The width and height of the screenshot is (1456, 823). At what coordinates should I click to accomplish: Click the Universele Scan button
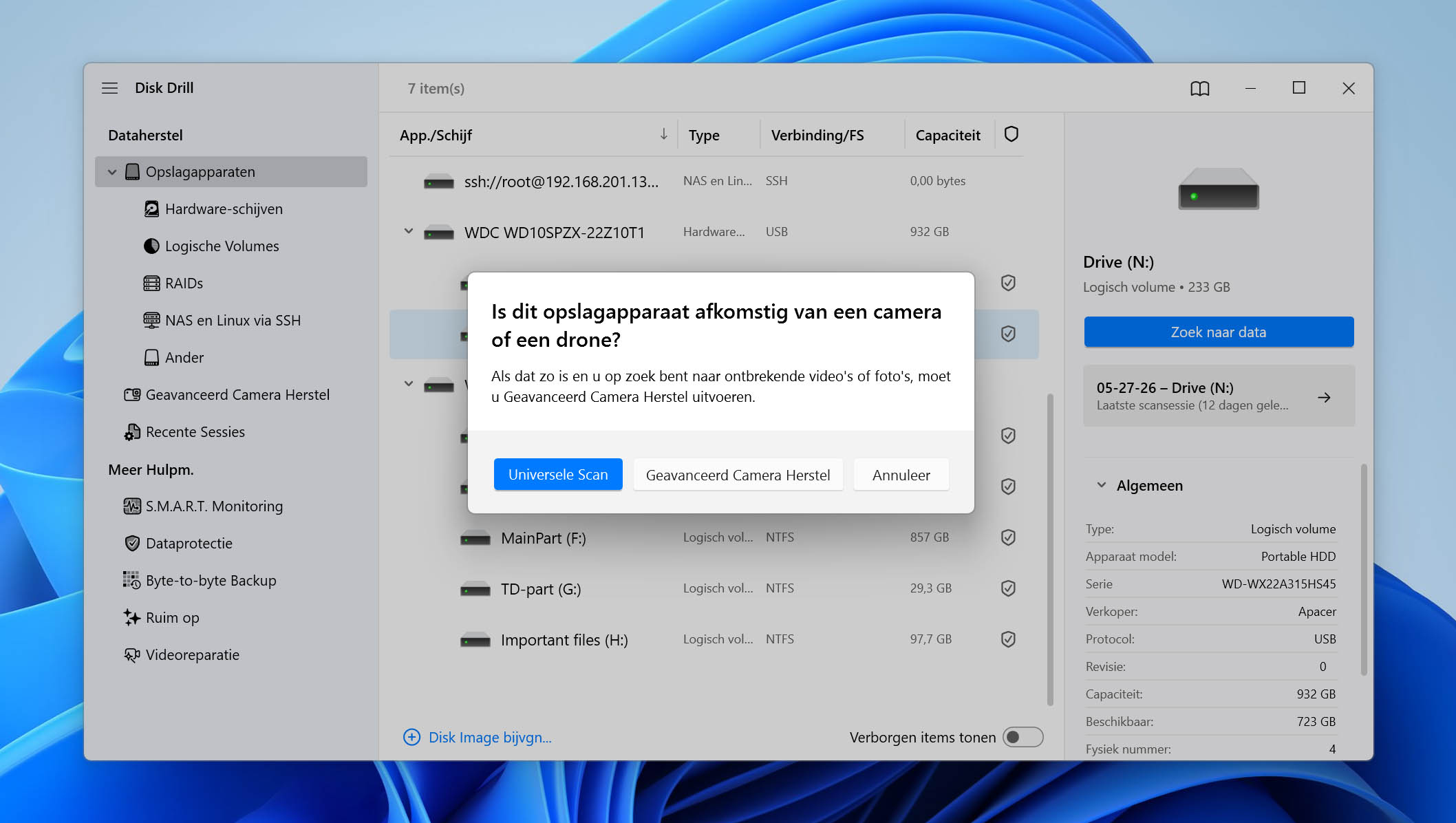coord(558,475)
